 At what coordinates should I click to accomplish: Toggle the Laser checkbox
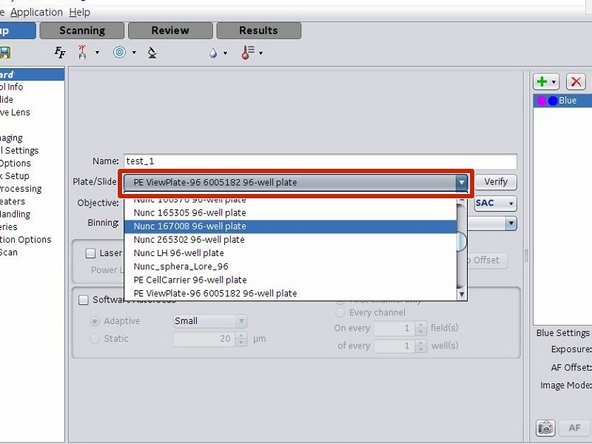[90, 253]
